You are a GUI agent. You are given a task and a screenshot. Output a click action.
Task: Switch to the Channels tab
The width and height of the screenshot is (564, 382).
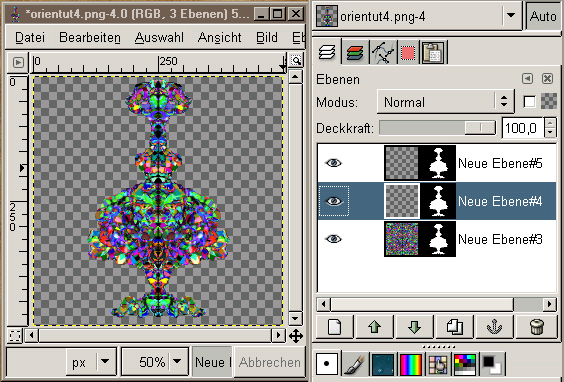[355, 53]
